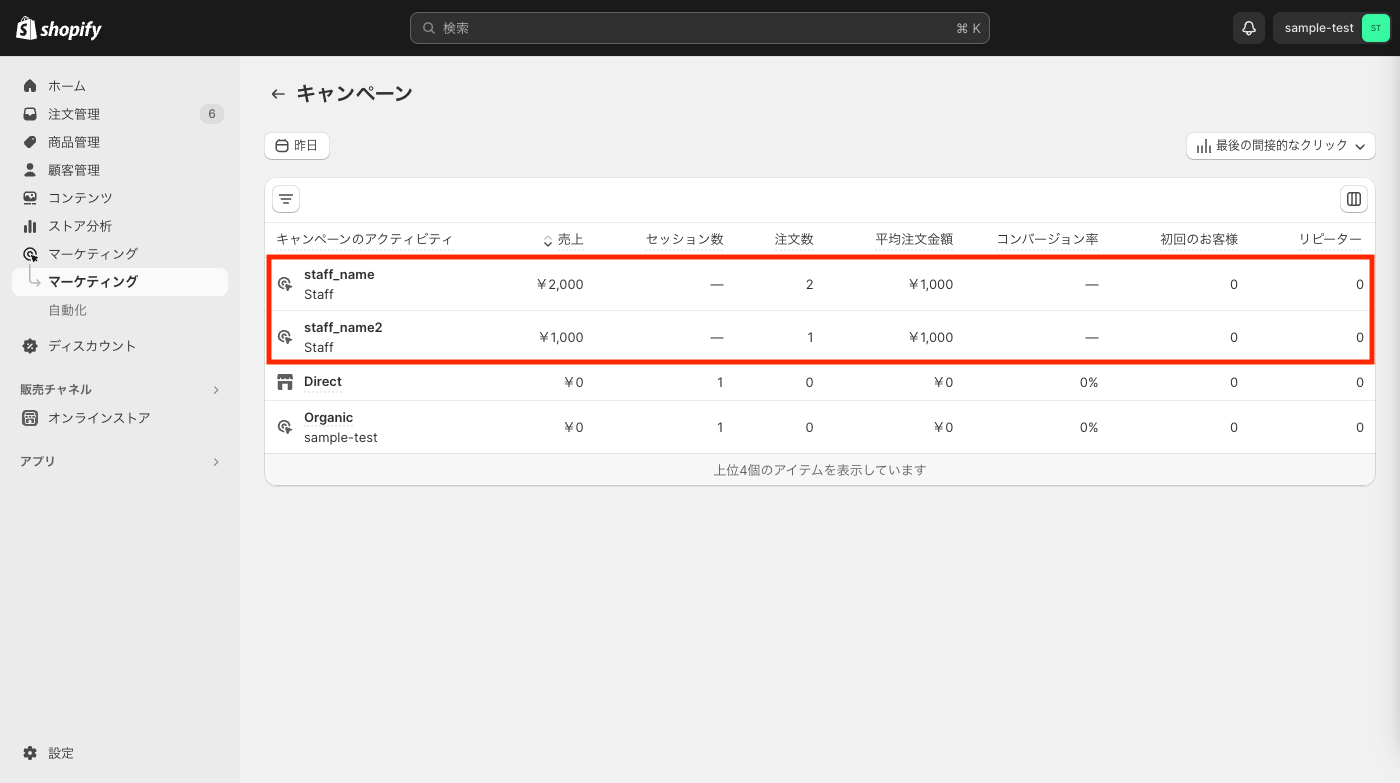Click the back arrow next to キャンペーン
Screen dimensions: 1400x783
(278, 94)
